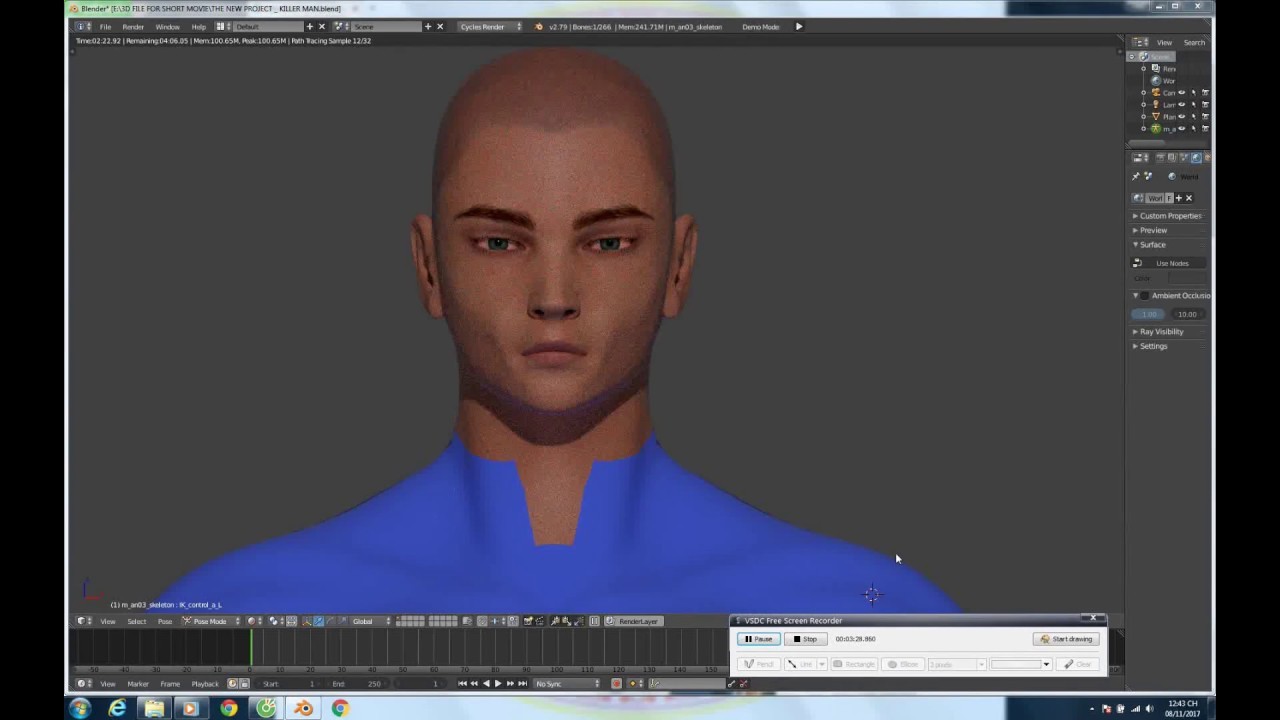This screenshot has height=720, width=1280.
Task: Toggle Plane selectability cursor icon
Action: point(1193,117)
